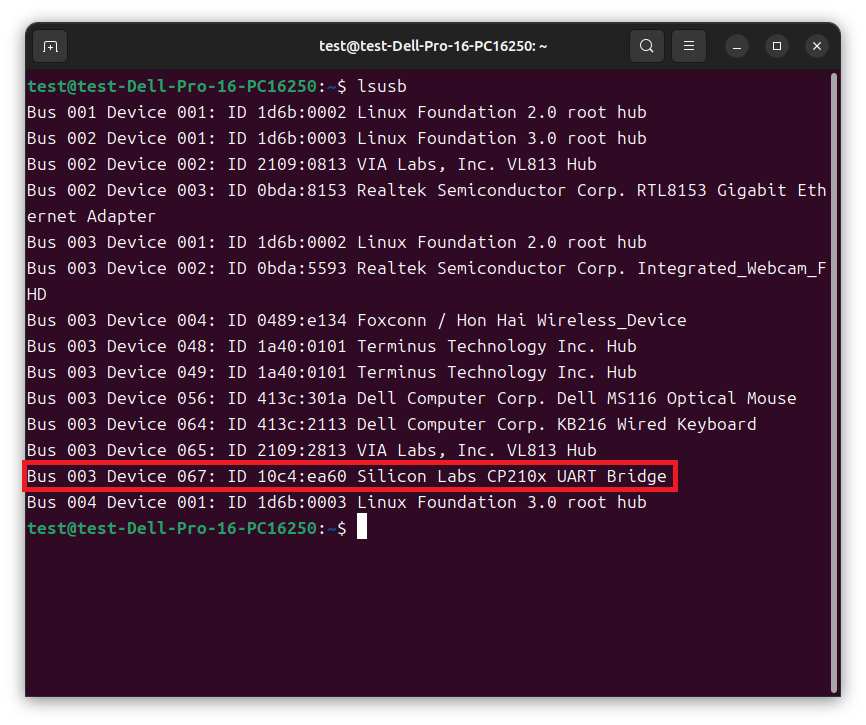
Task: Open the hamburger main menu
Action: coord(689,46)
